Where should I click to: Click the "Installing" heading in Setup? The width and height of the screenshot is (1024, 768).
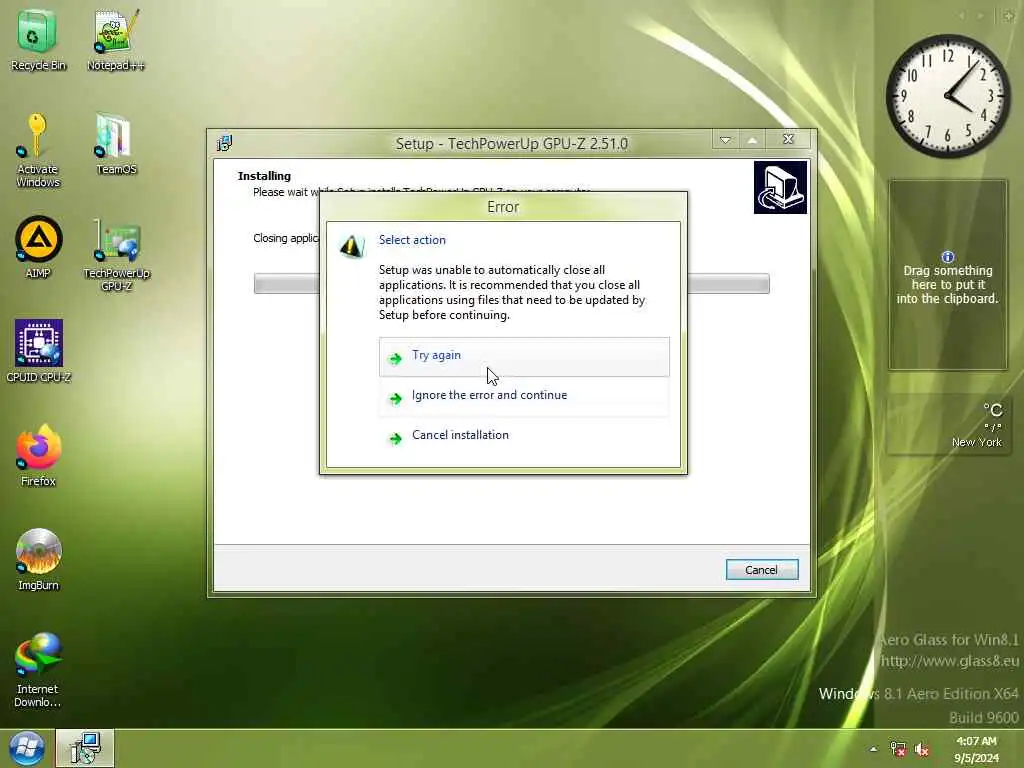(264, 176)
